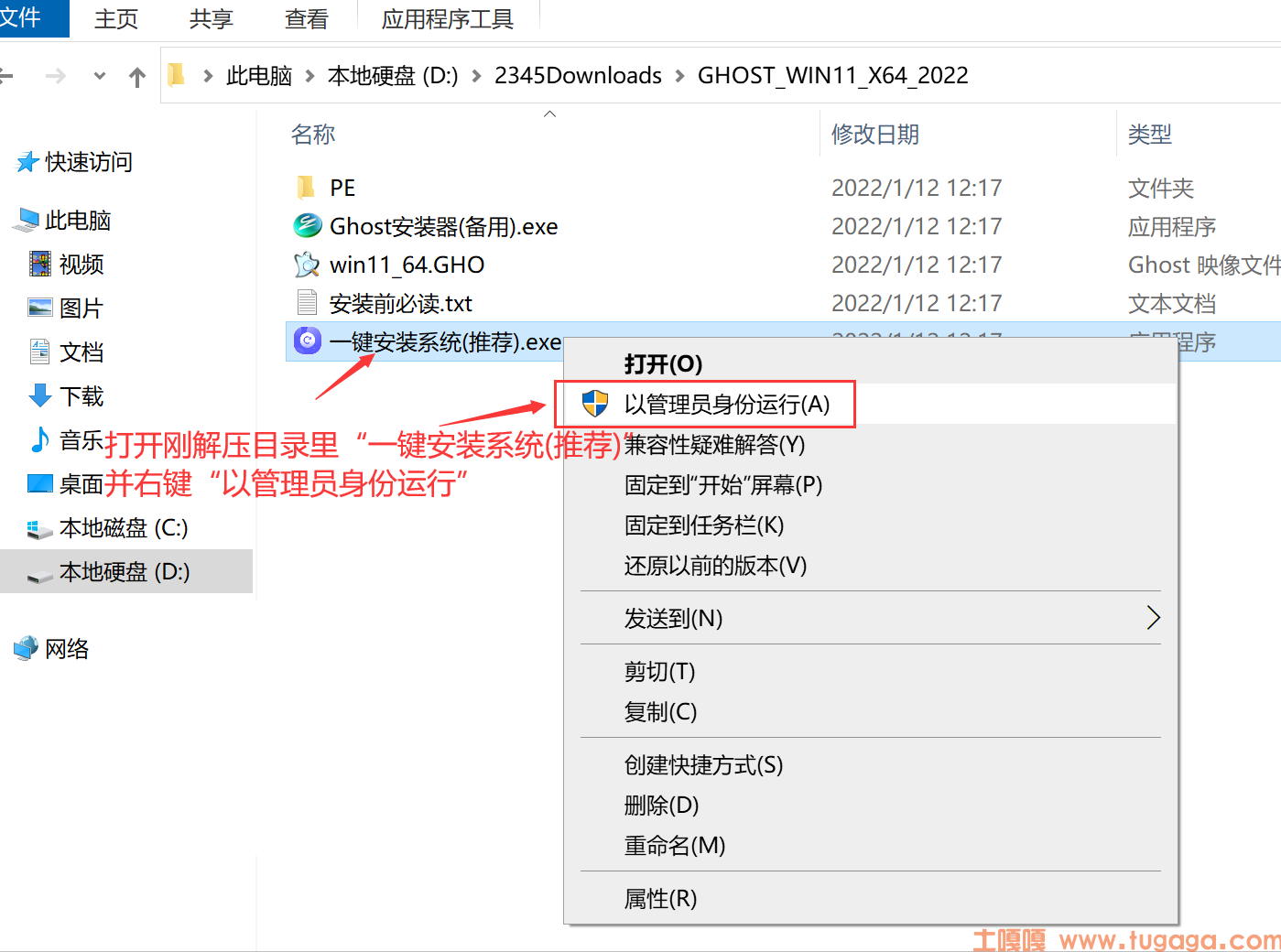Select the file name win11_64.GHO
Viewport: 1281px width, 952px height.
pyautogui.click(x=407, y=265)
